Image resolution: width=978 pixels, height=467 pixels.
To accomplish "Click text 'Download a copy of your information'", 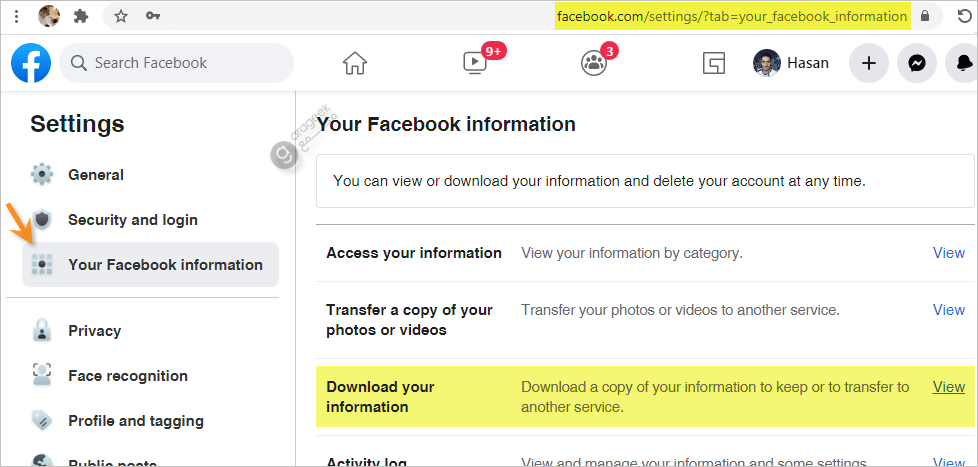I will pyautogui.click(x=637, y=387).
